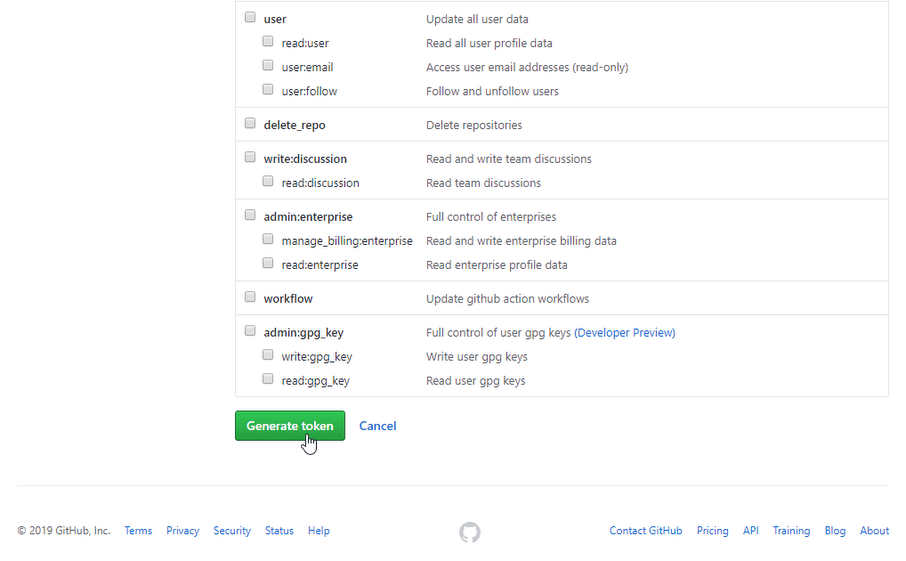Image resolution: width=906 pixels, height=561 pixels.
Task: Open the API footer link
Action: point(751,530)
